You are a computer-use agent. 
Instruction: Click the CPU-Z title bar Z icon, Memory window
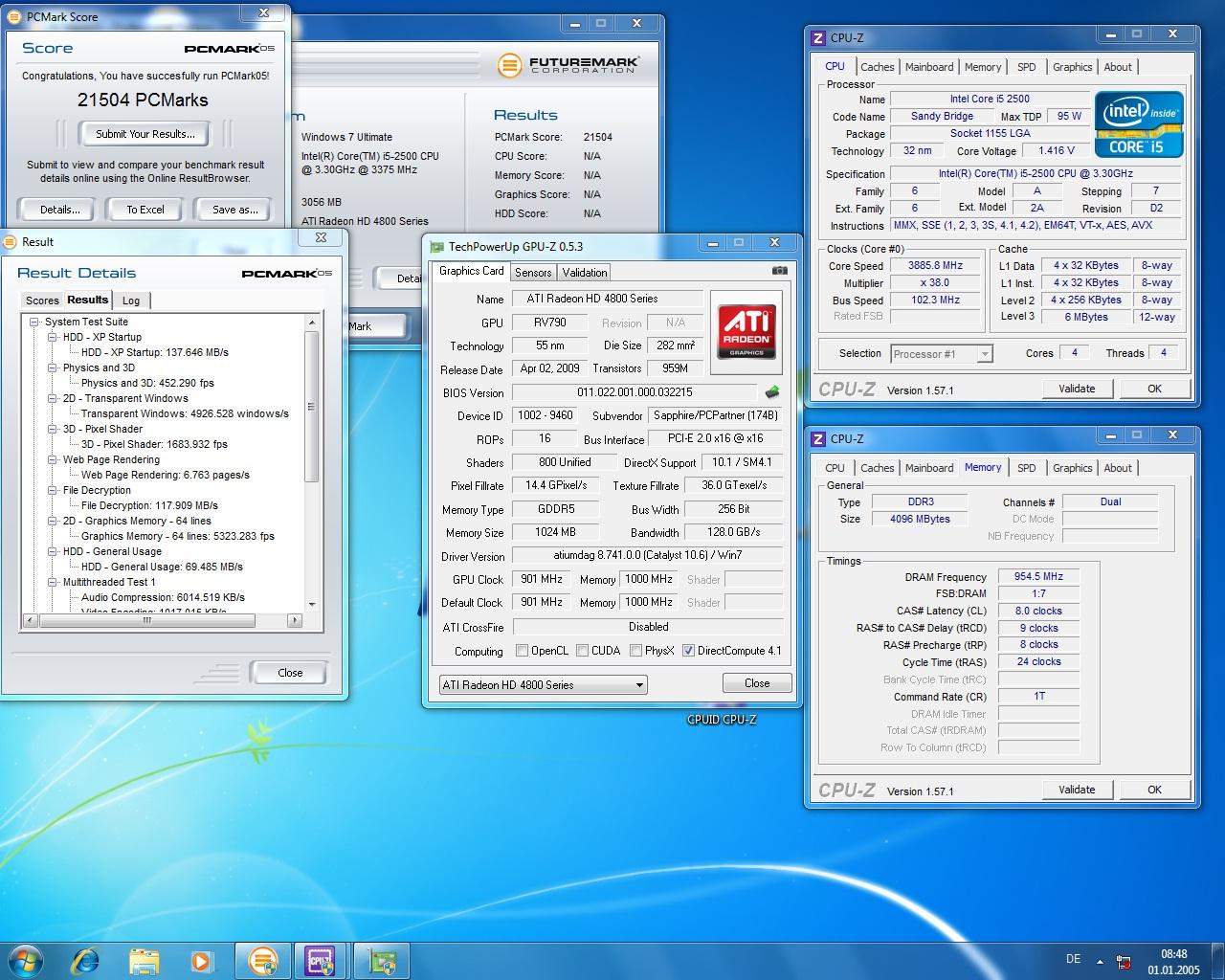point(818,439)
